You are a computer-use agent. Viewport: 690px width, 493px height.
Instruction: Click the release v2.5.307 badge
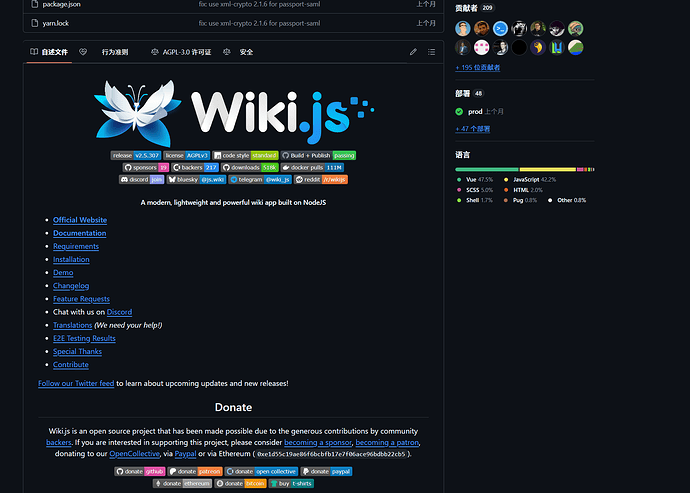136,155
